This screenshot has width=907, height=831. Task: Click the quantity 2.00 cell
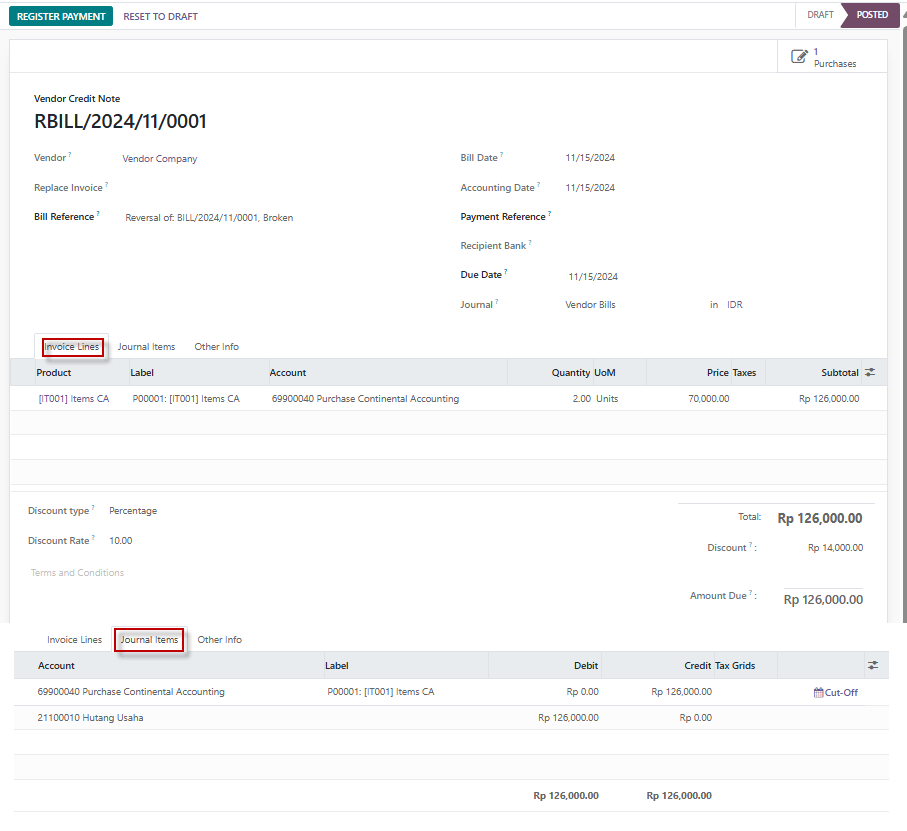(581, 399)
